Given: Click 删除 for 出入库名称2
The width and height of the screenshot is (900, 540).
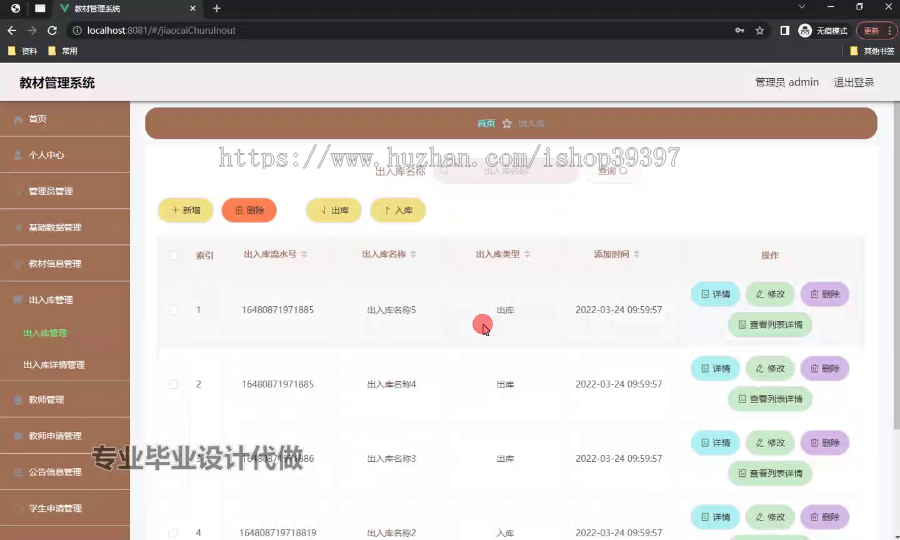Looking at the screenshot, I should point(825,517).
